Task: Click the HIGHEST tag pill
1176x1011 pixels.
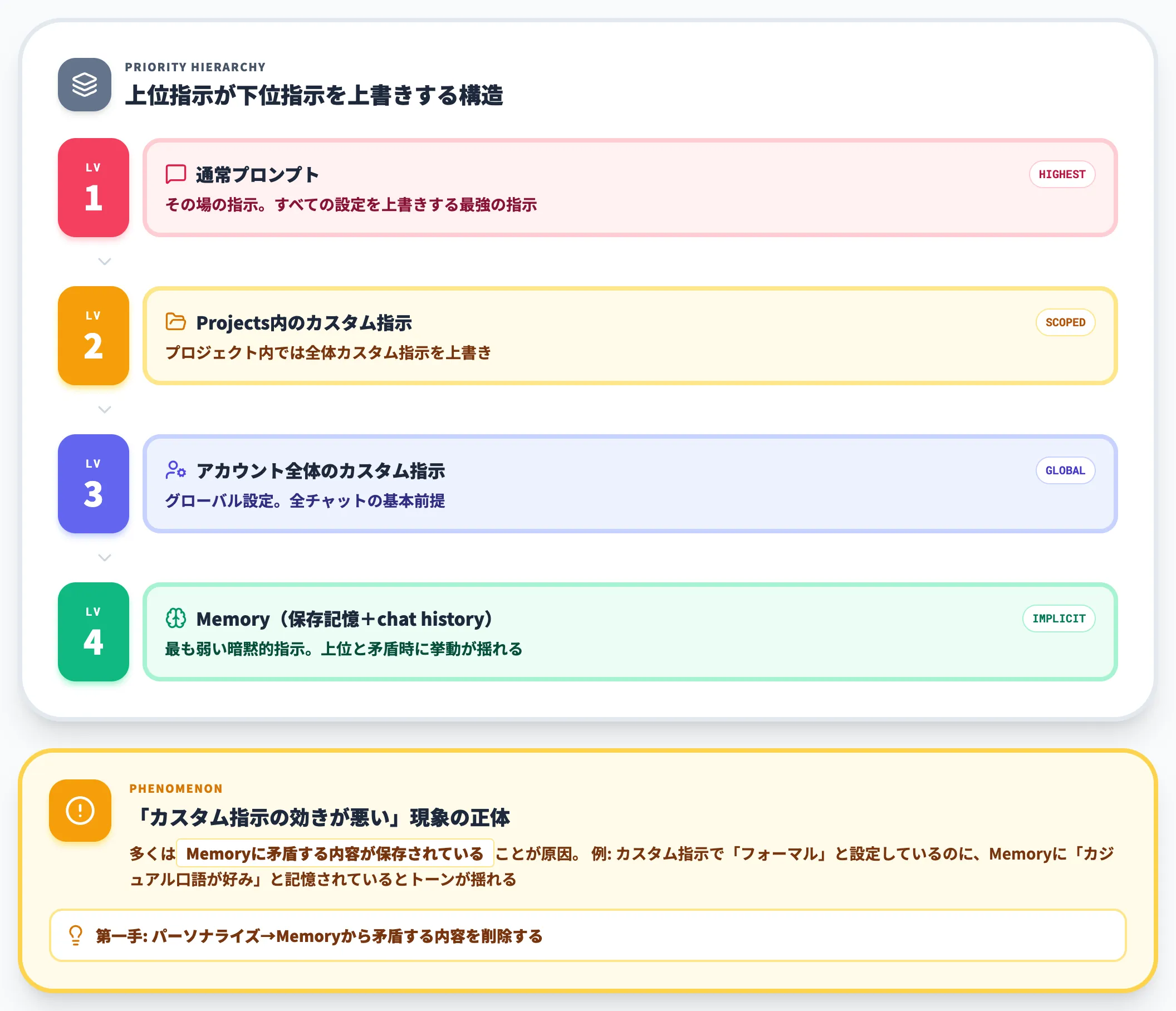Action: click(1062, 174)
